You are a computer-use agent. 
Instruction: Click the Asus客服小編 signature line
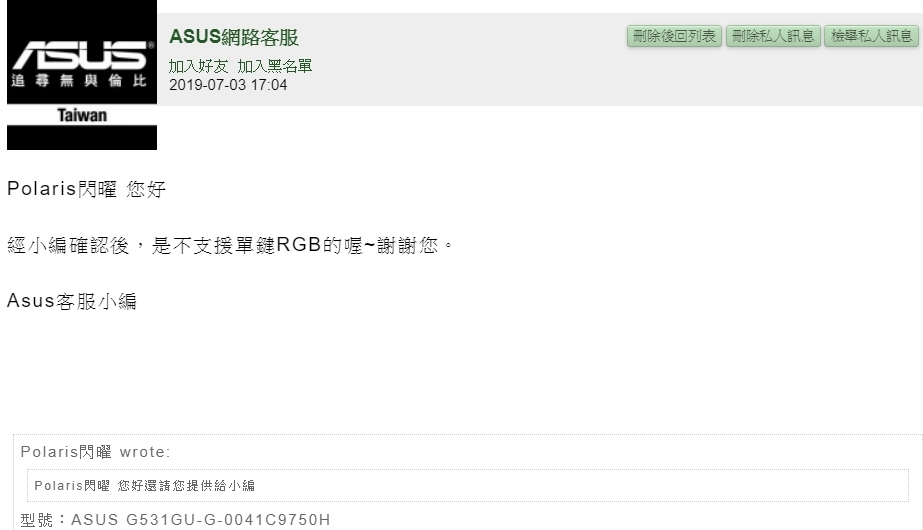[x=72, y=301]
